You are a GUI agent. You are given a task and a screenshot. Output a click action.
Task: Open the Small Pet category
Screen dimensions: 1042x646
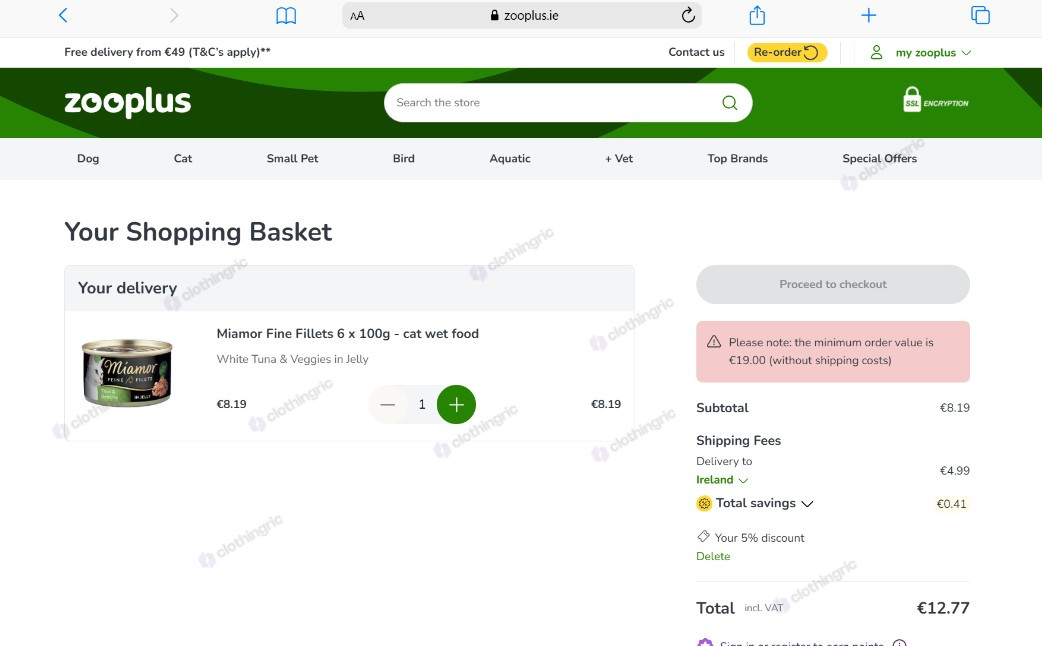[x=292, y=158]
